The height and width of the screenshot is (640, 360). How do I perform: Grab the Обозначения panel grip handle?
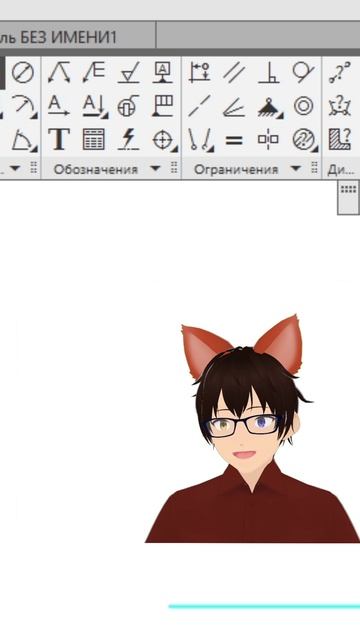(x=174, y=167)
